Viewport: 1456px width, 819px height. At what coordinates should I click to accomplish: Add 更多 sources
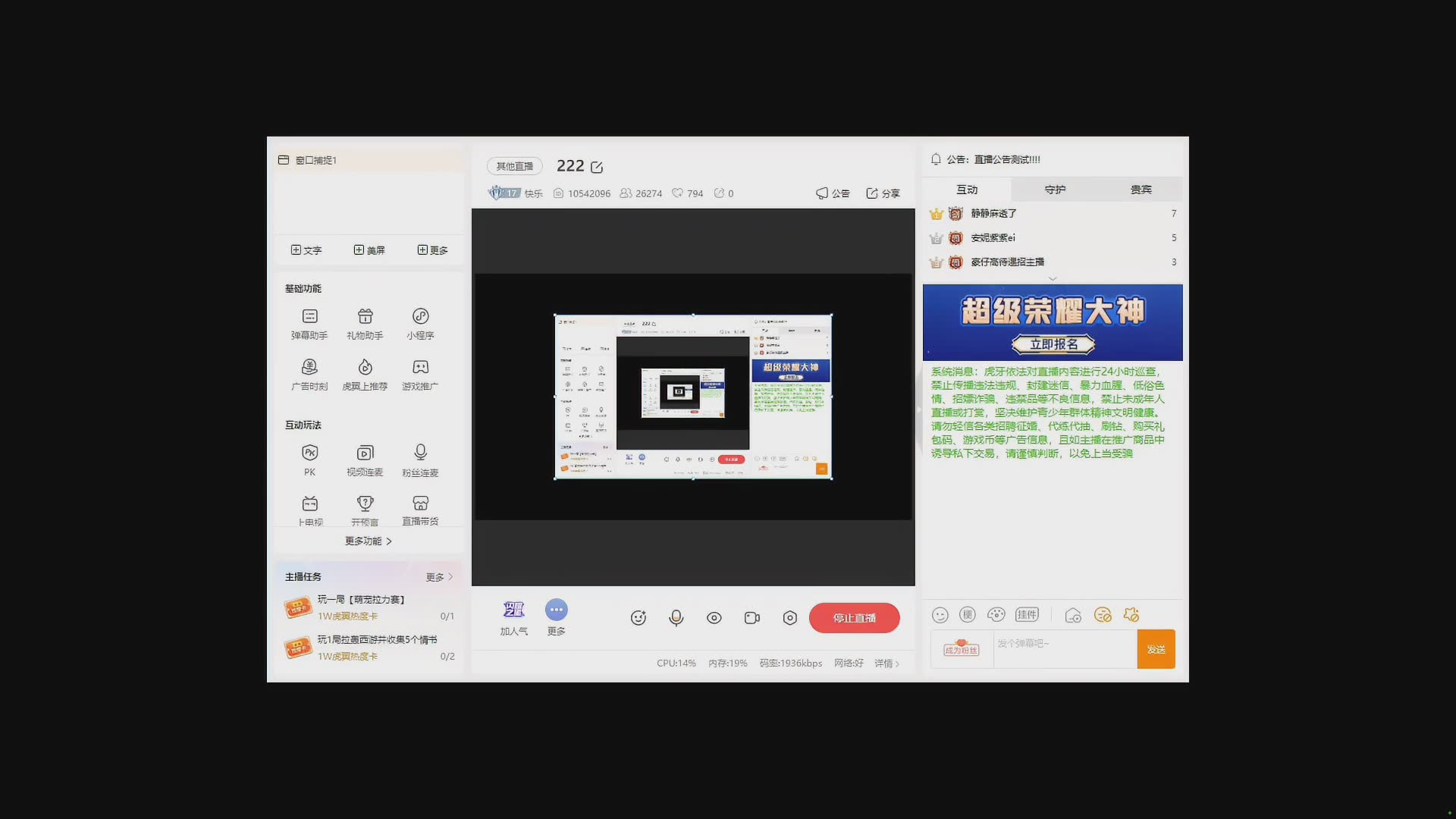coord(432,250)
